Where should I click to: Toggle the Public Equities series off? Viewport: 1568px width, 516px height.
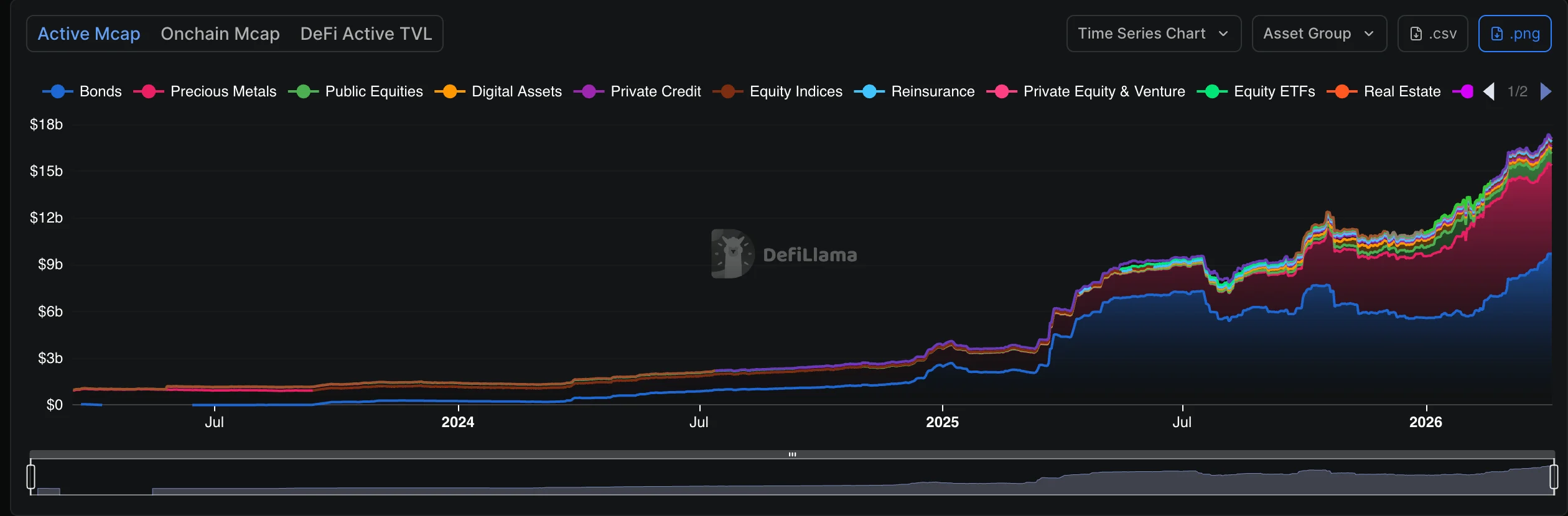[373, 91]
